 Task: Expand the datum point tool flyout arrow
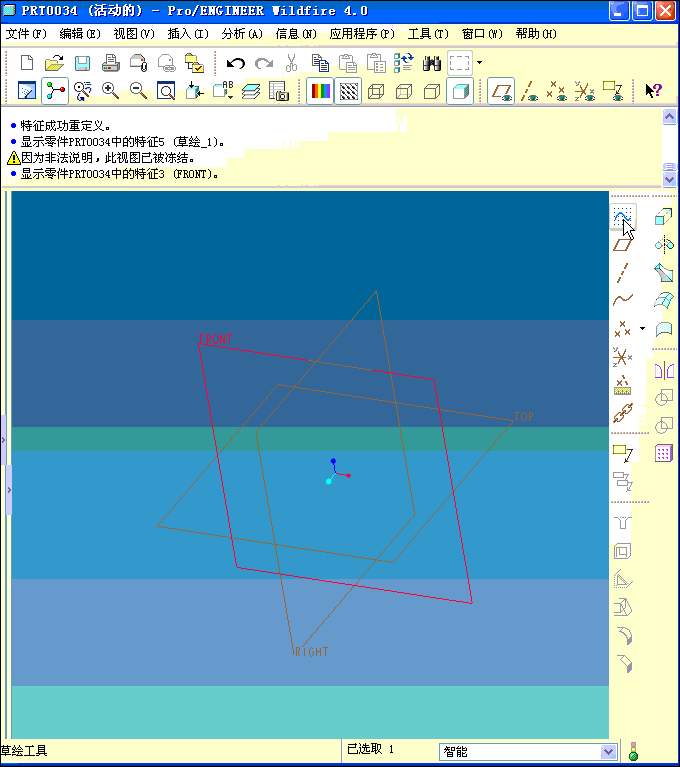click(x=642, y=328)
